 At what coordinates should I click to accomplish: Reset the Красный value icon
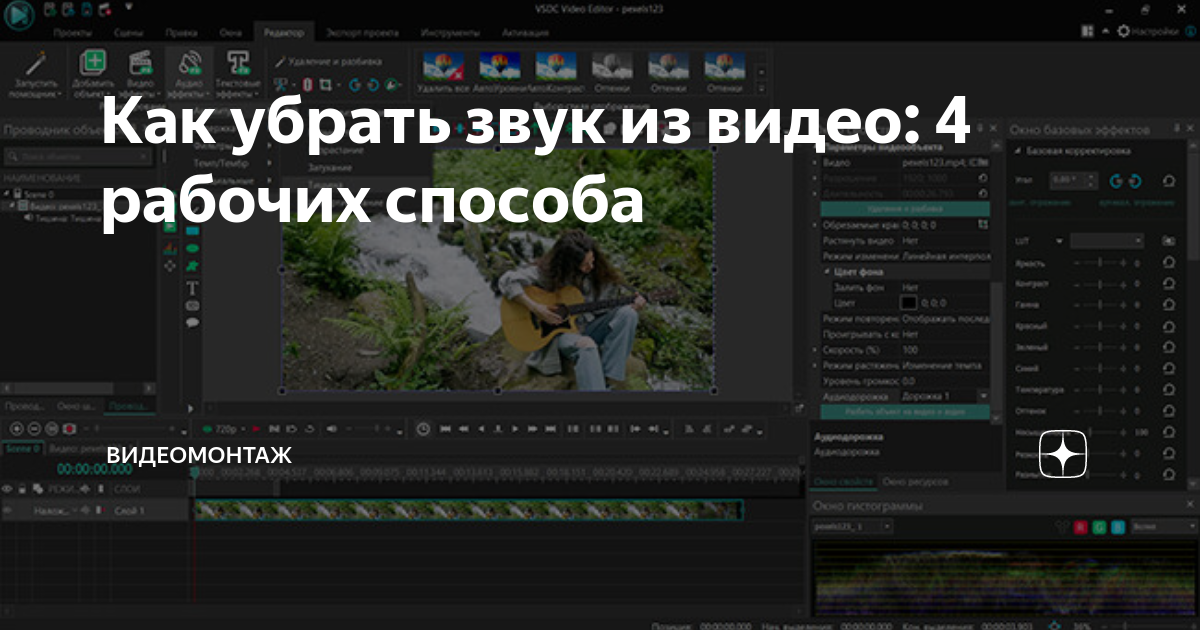tap(1168, 326)
